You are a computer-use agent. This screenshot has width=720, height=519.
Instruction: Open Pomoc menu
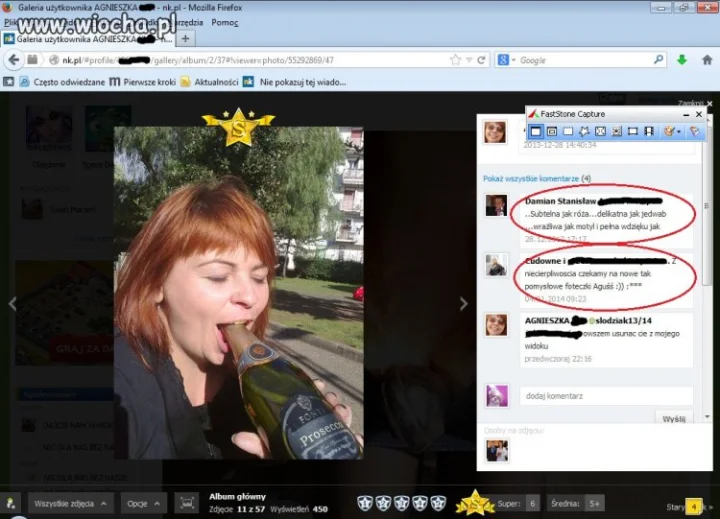225,23
